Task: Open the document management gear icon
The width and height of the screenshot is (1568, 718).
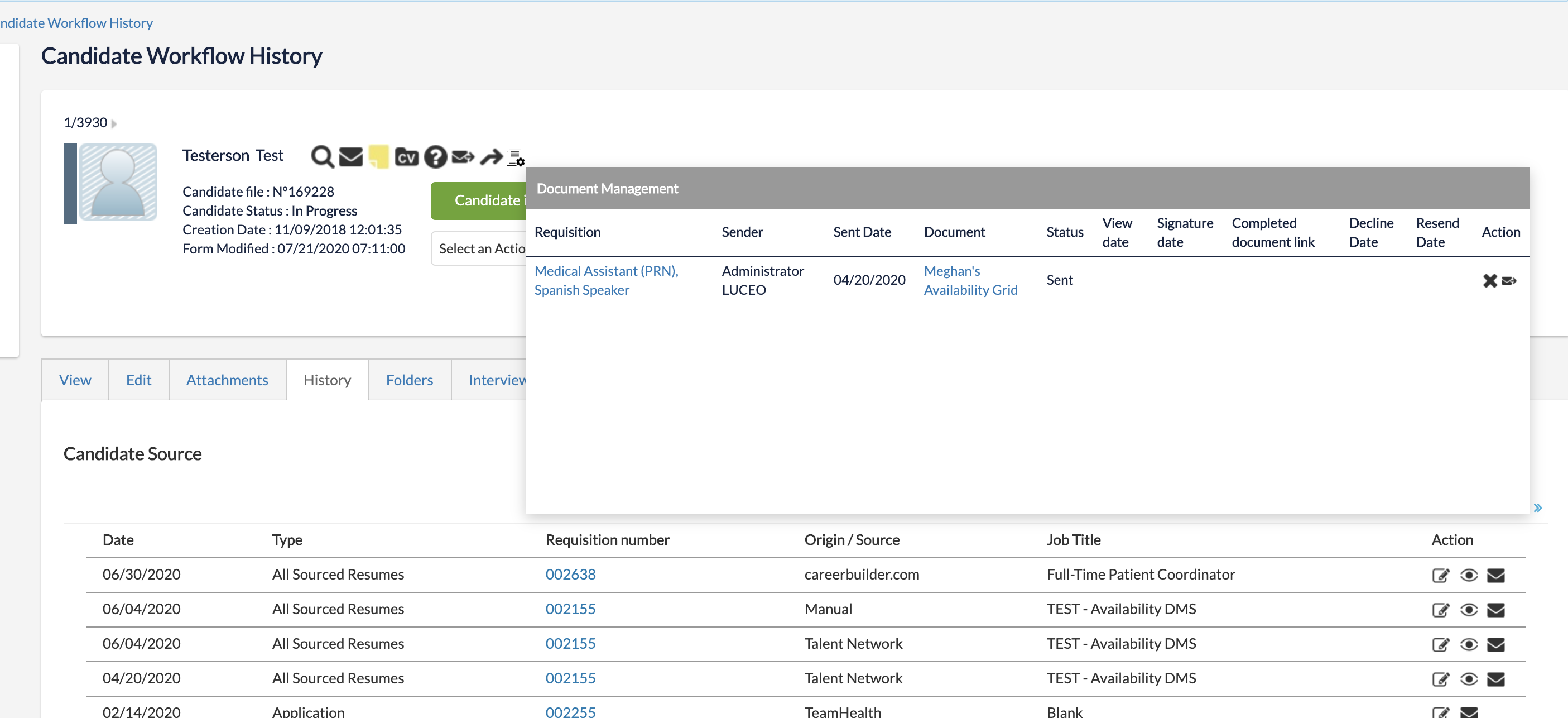Action: 516,157
